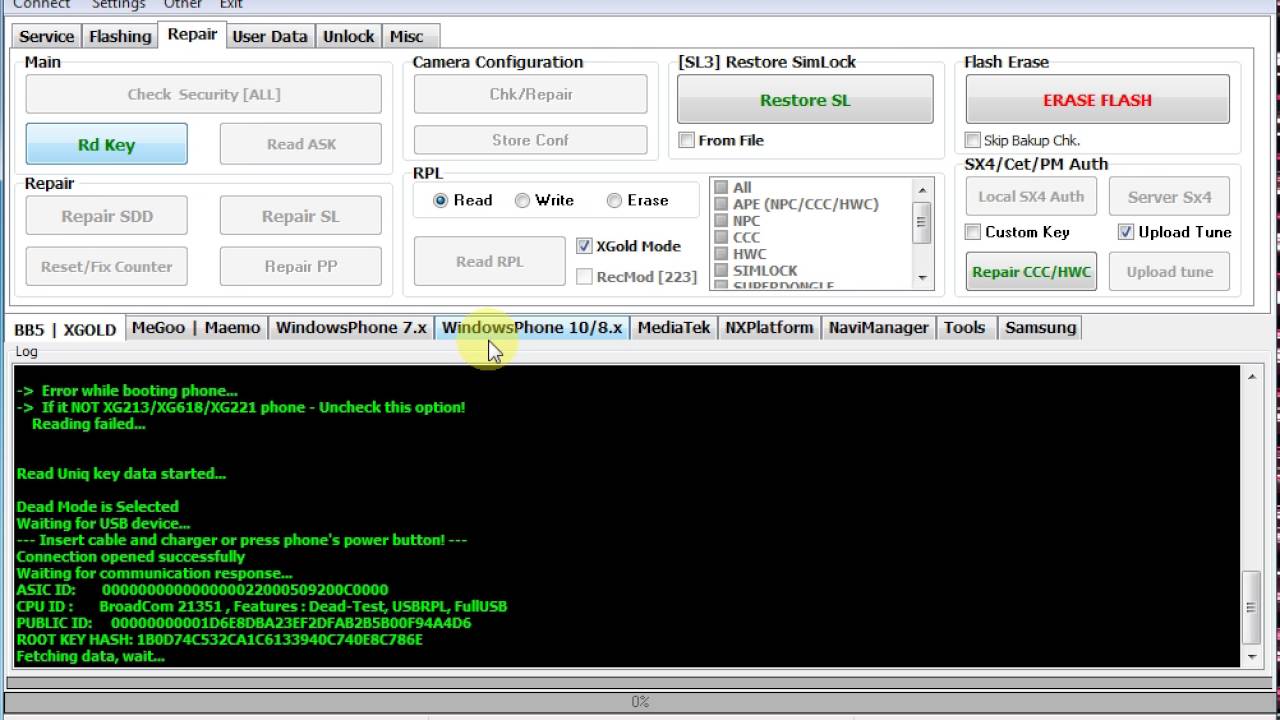
Task: Open the Samsung tab
Action: coord(1041,328)
